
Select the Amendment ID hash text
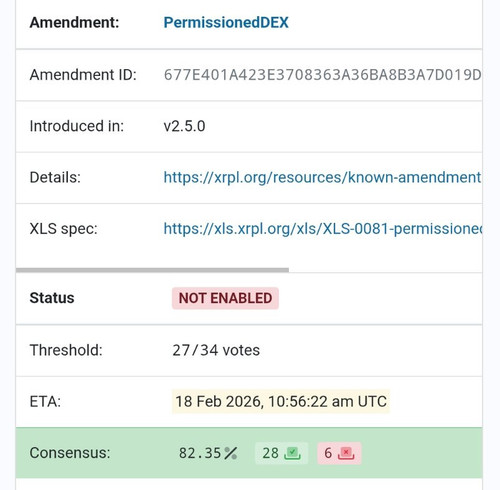322,75
